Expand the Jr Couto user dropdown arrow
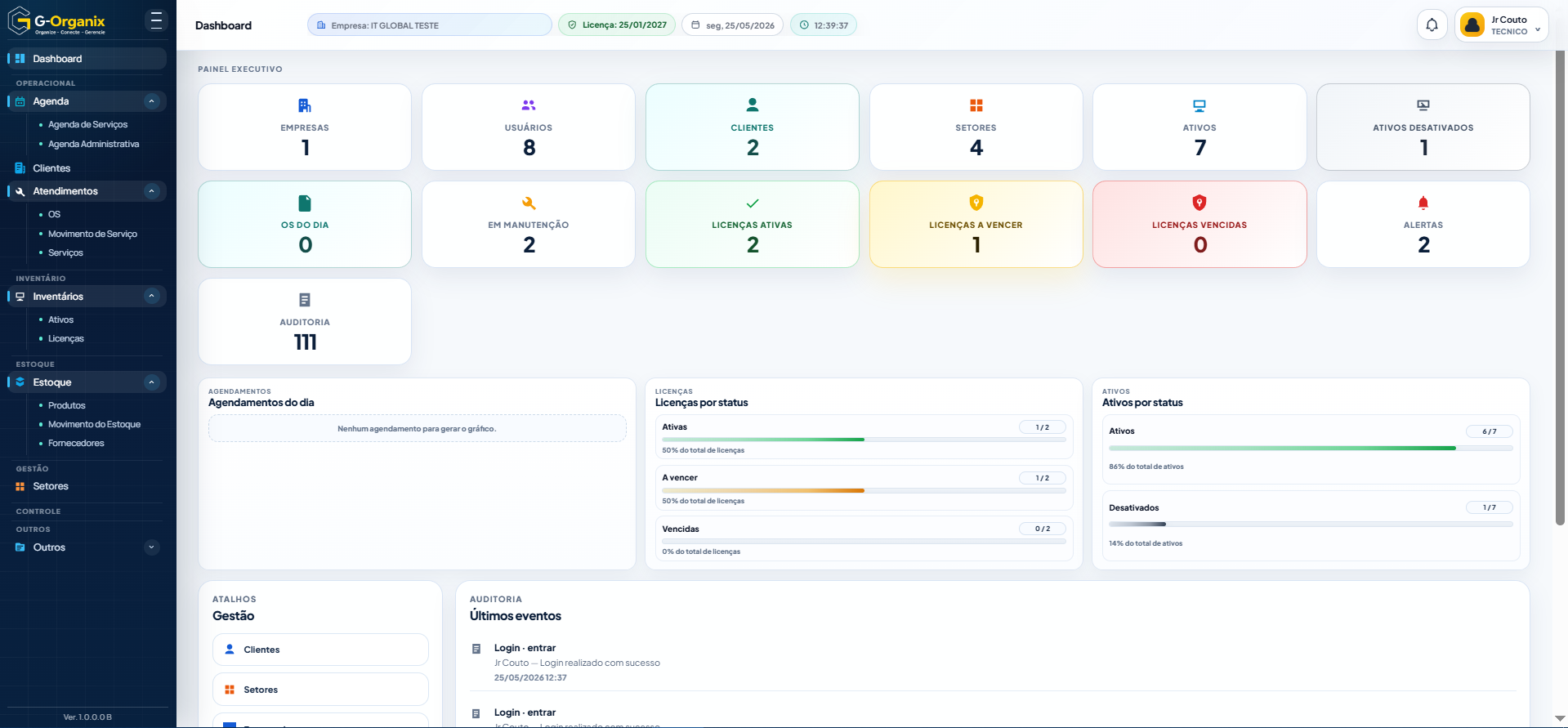 [1538, 29]
